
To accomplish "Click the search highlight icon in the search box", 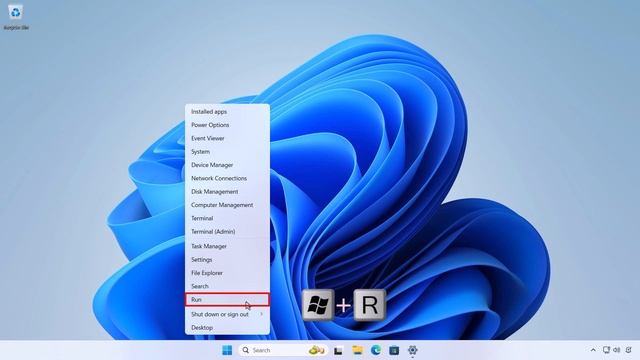I will [317, 350].
